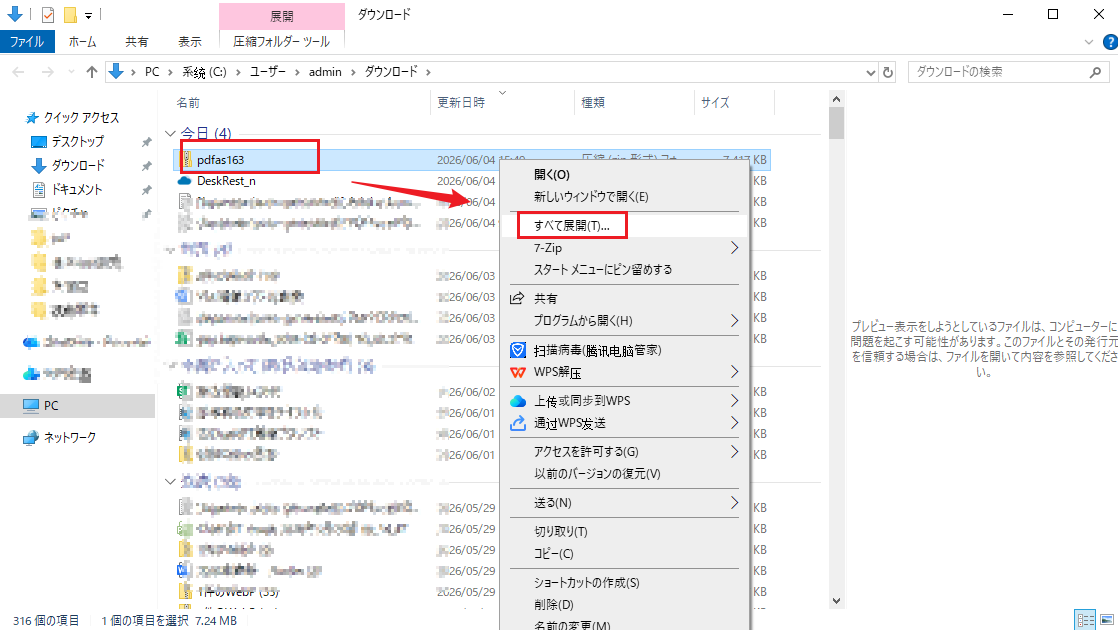The height and width of the screenshot is (630, 1118).
Task: Open the ファイル tab
Action: [x=27, y=41]
